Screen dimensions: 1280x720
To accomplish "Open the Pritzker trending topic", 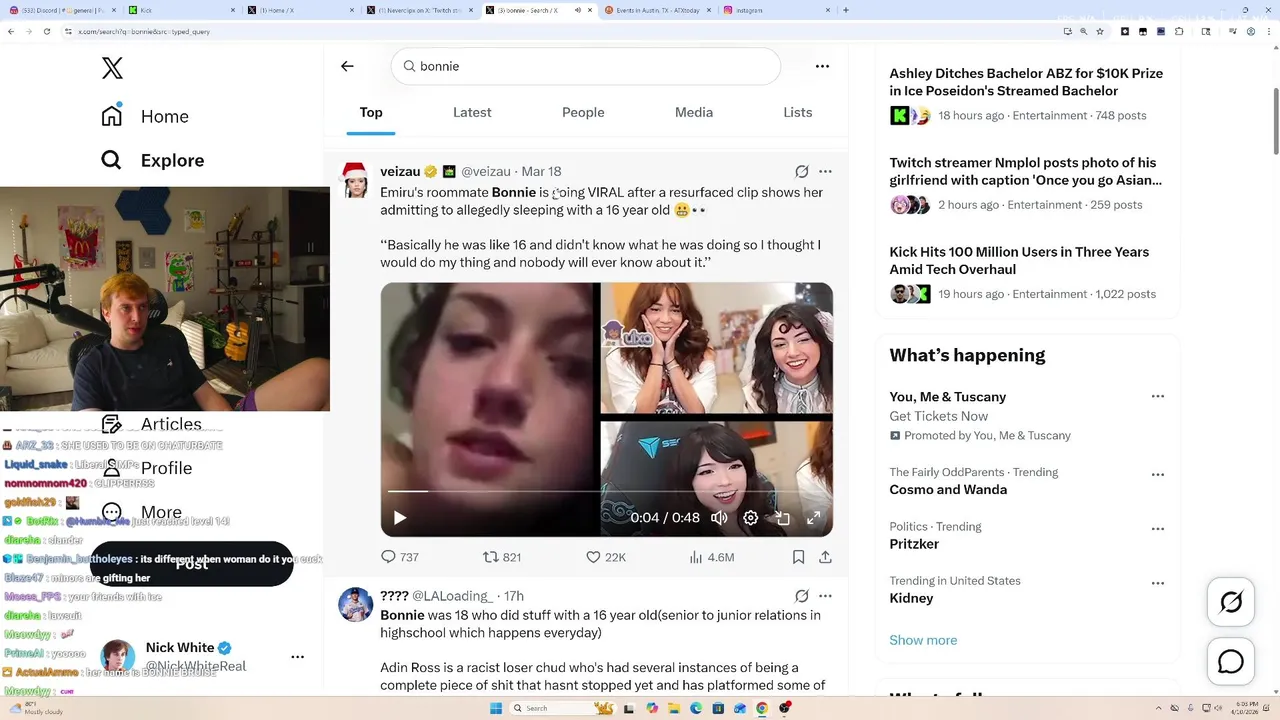I will coord(914,544).
